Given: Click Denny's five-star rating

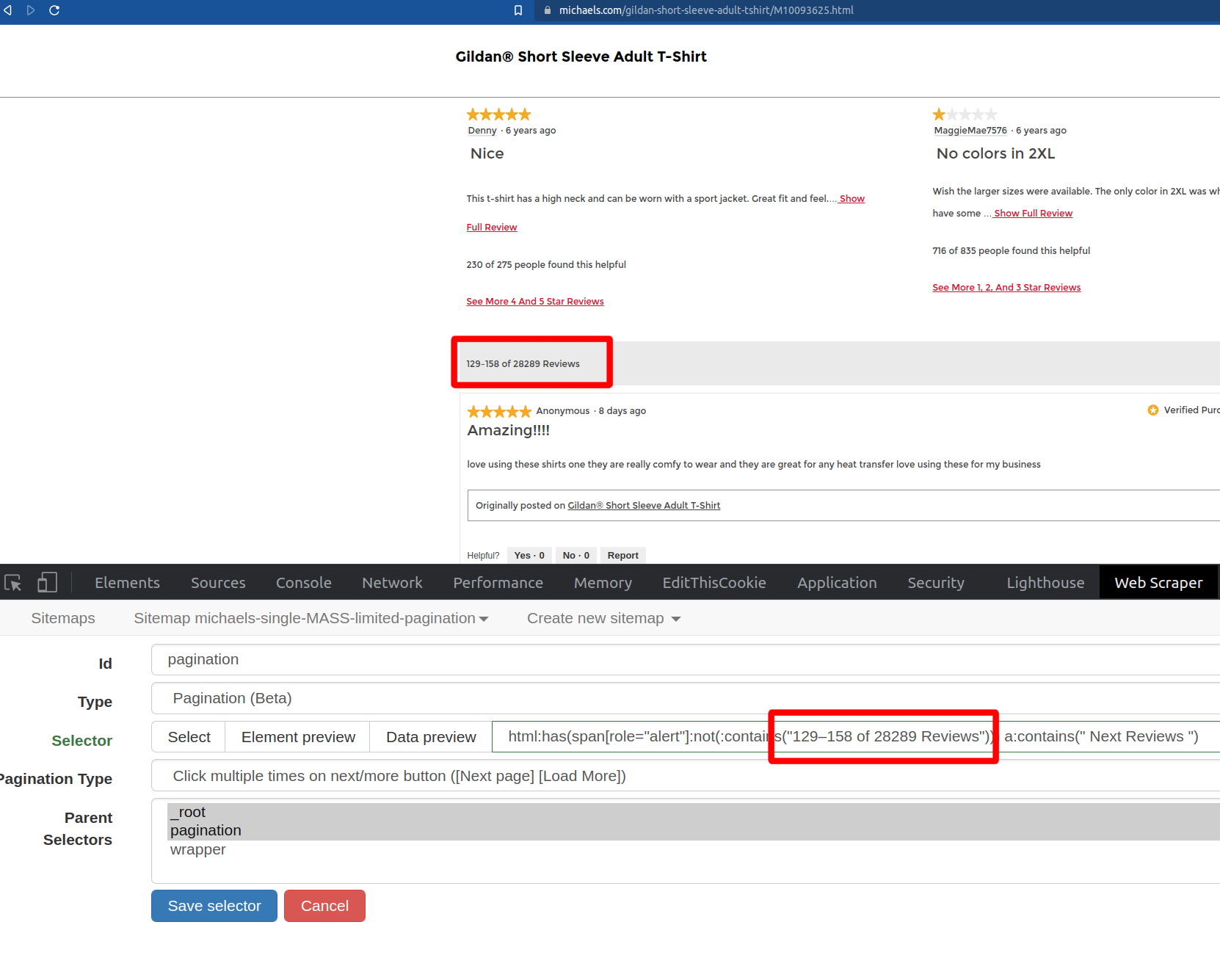Looking at the screenshot, I should click(498, 115).
